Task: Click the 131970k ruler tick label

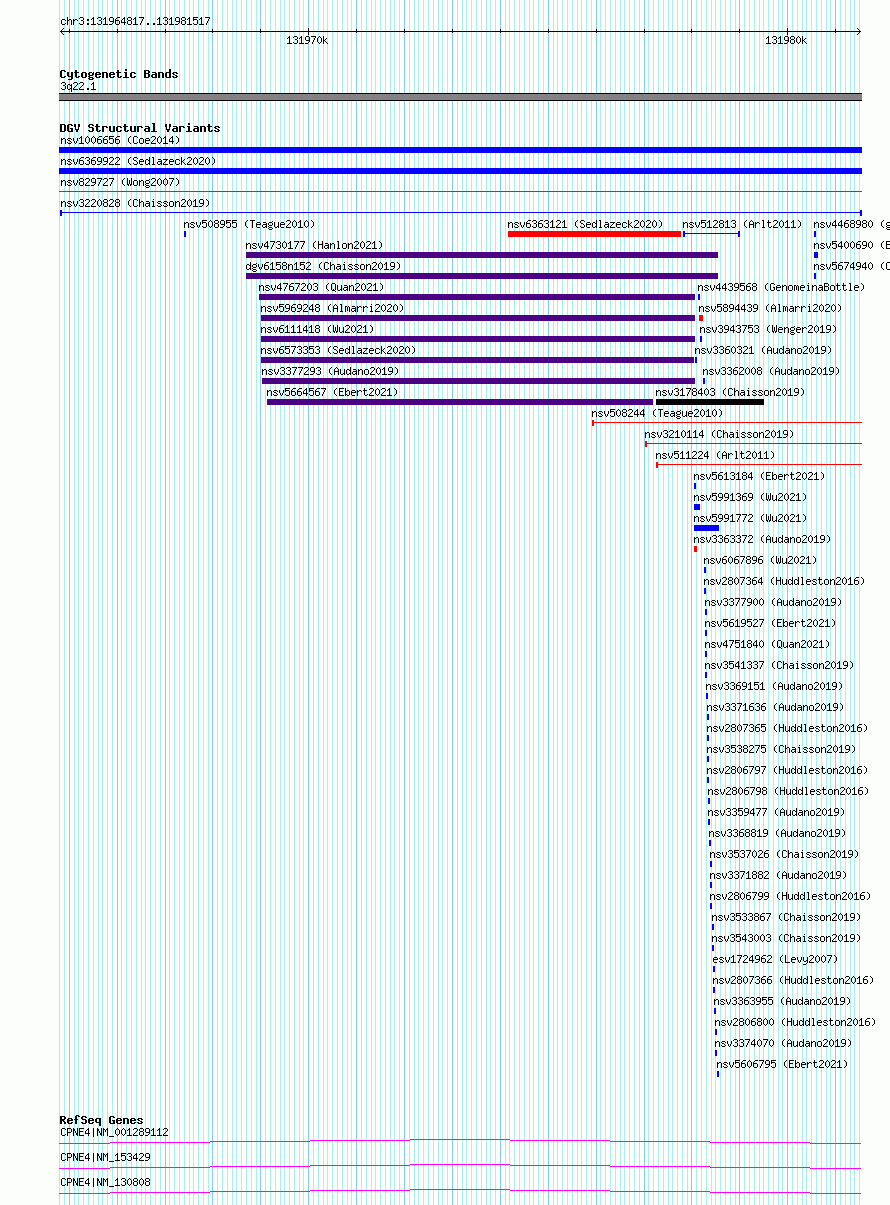Action: [x=307, y=40]
